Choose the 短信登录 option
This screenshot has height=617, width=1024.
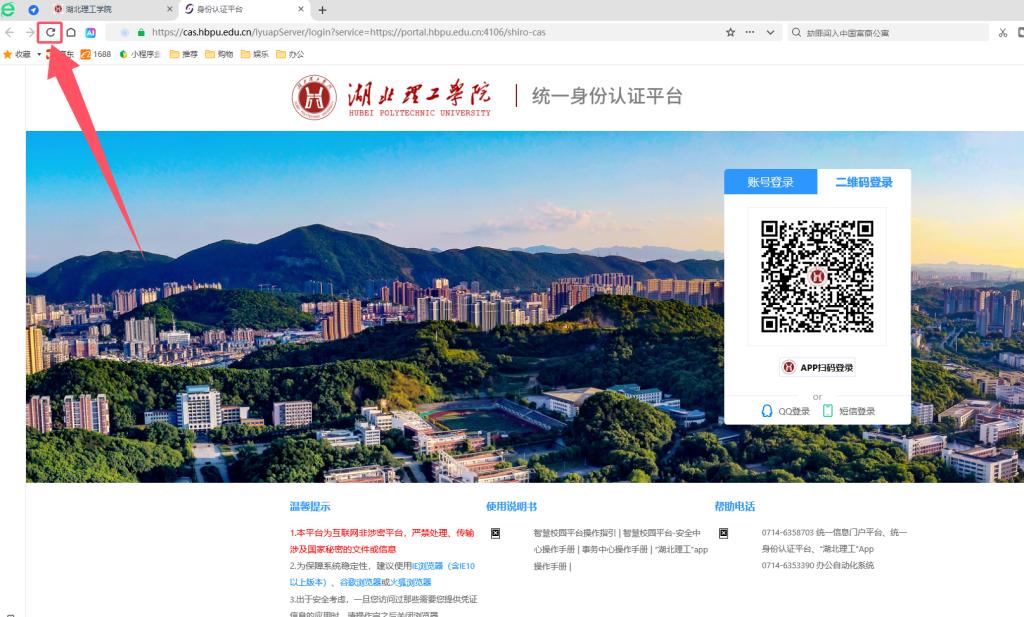849,411
